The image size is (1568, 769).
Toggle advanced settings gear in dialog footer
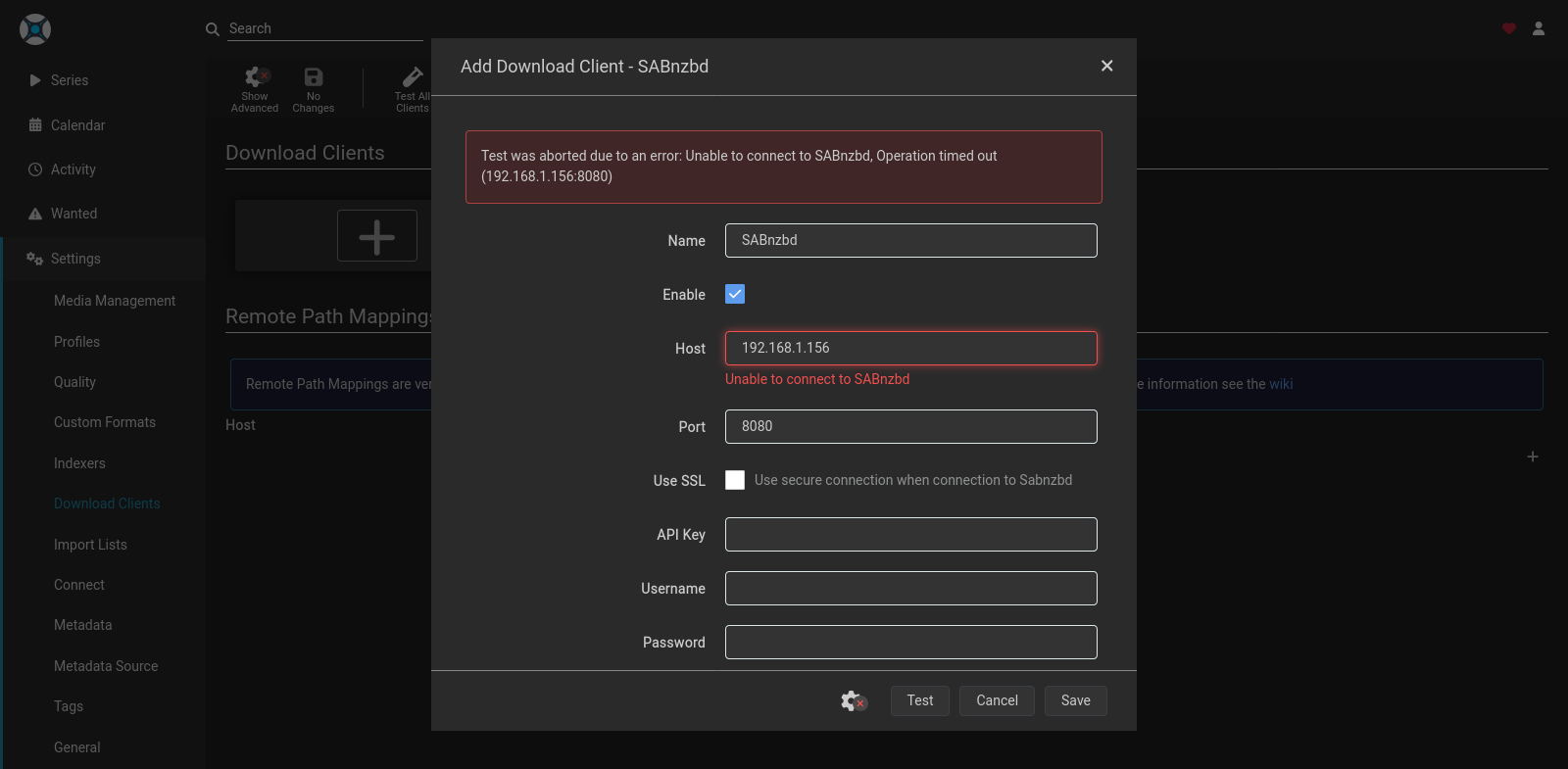(854, 700)
